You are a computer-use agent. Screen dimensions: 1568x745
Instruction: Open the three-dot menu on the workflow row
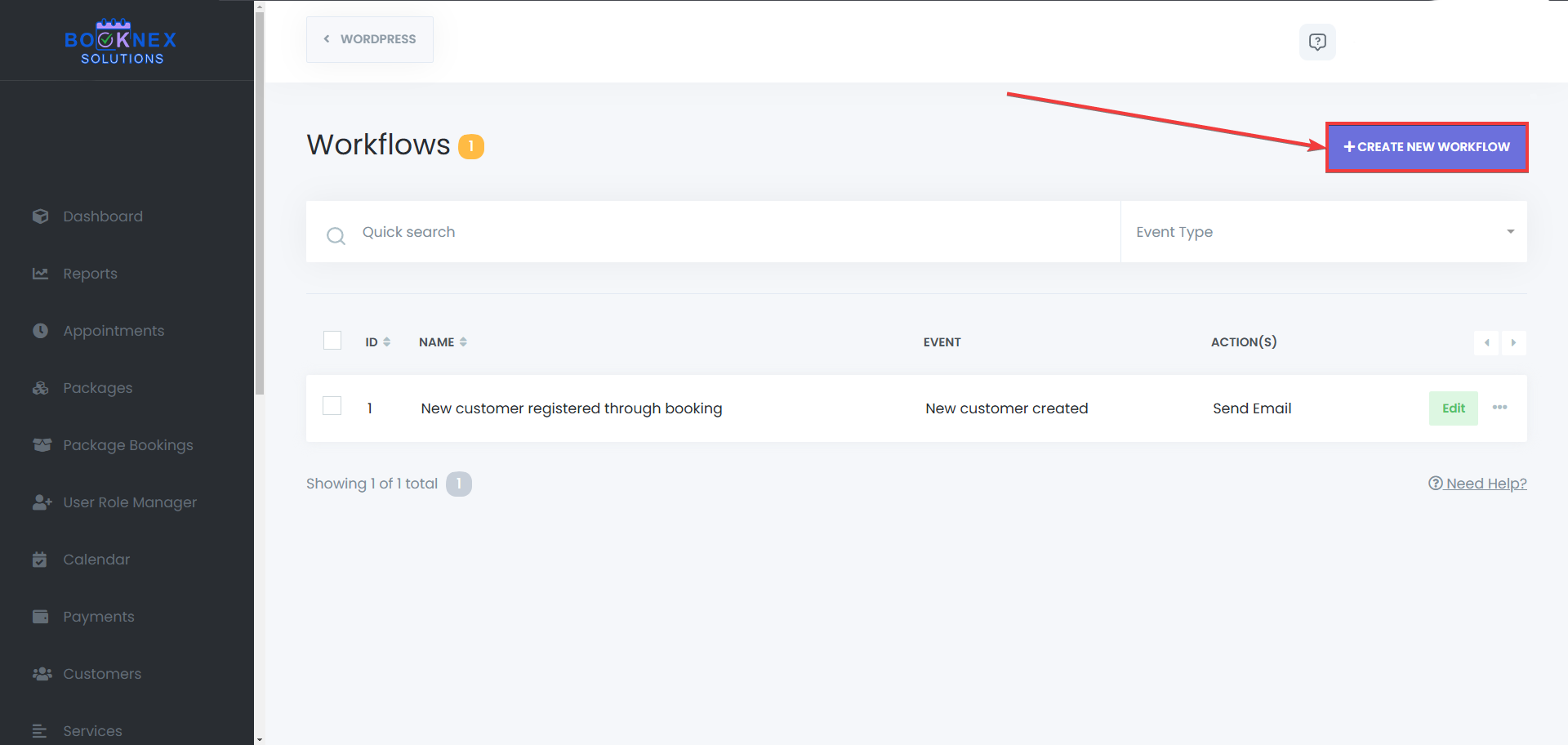(1500, 408)
